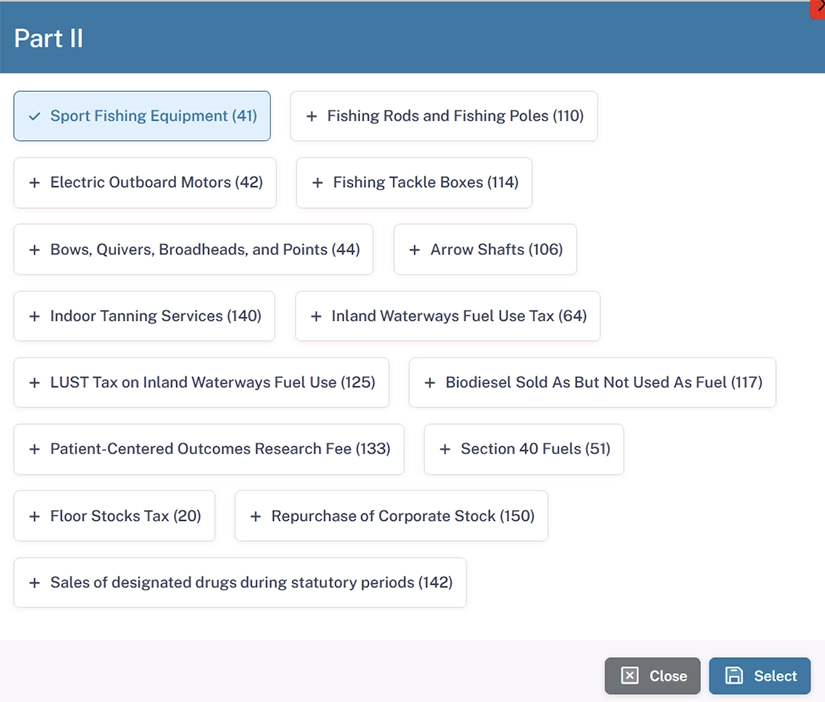
Task: Add Inland Waterways Fuel Use Tax (64)
Action: [x=448, y=316]
